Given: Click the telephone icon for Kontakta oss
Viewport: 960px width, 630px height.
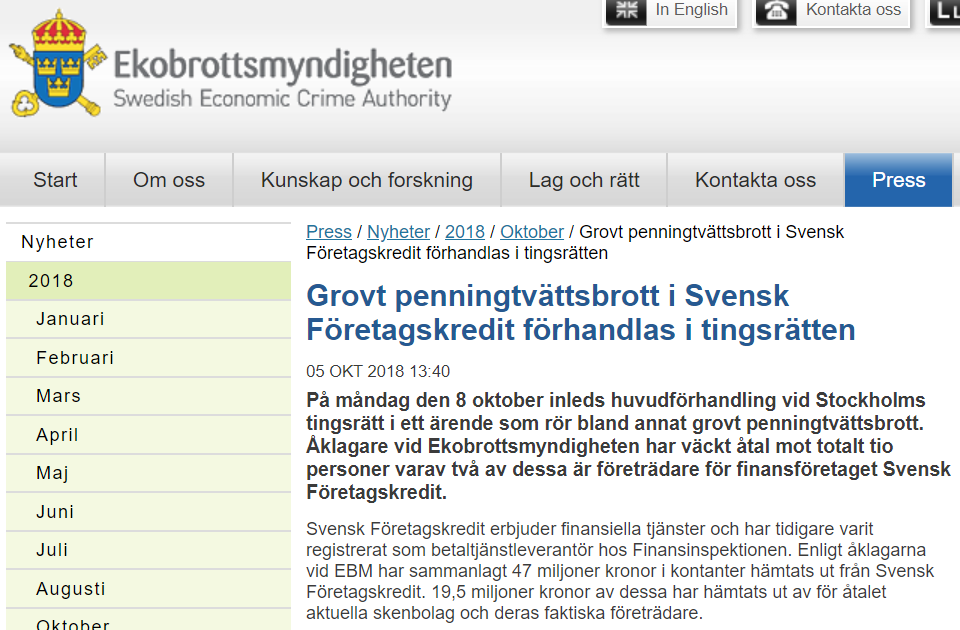Looking at the screenshot, I should [776, 10].
